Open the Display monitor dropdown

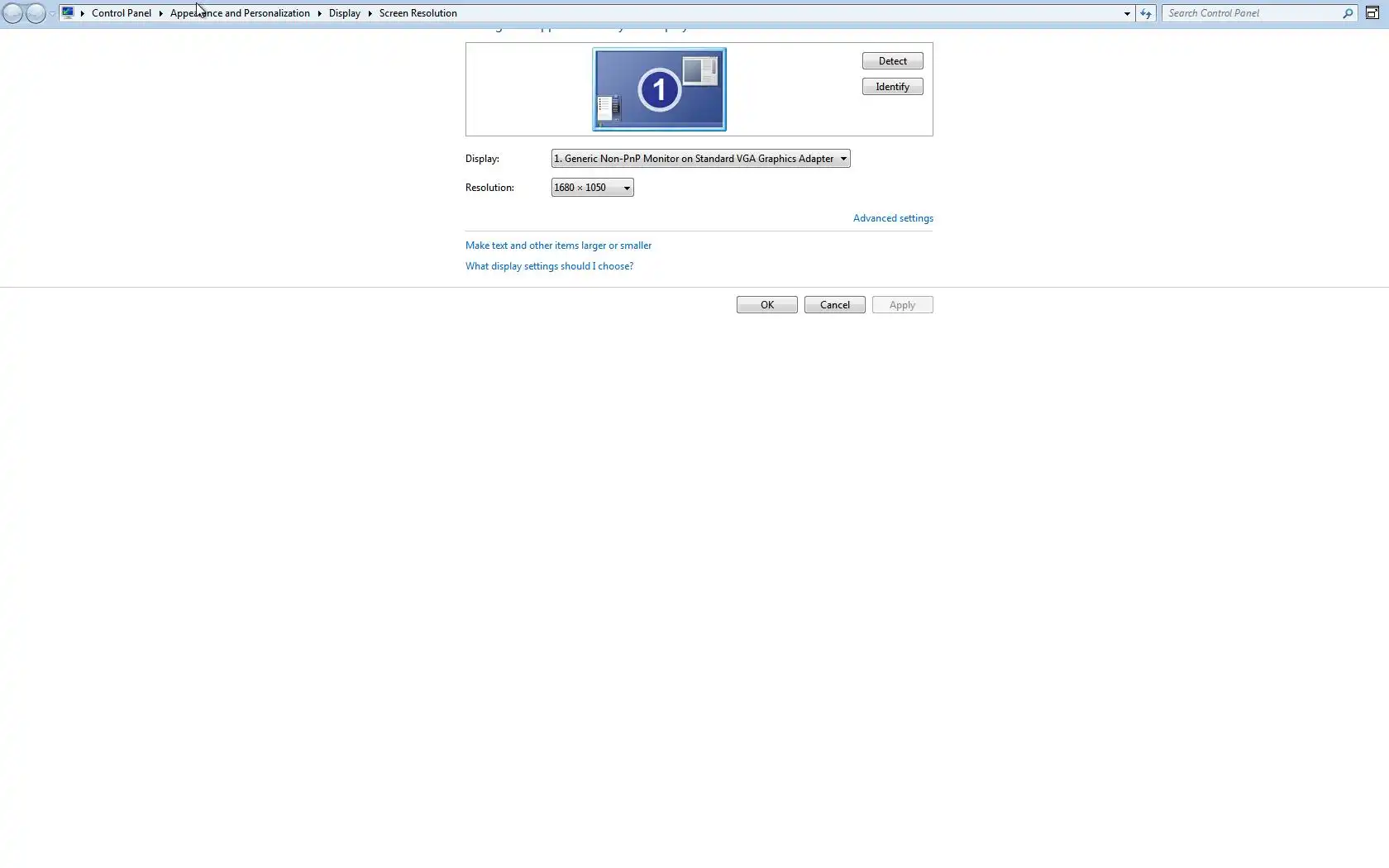pos(700,159)
